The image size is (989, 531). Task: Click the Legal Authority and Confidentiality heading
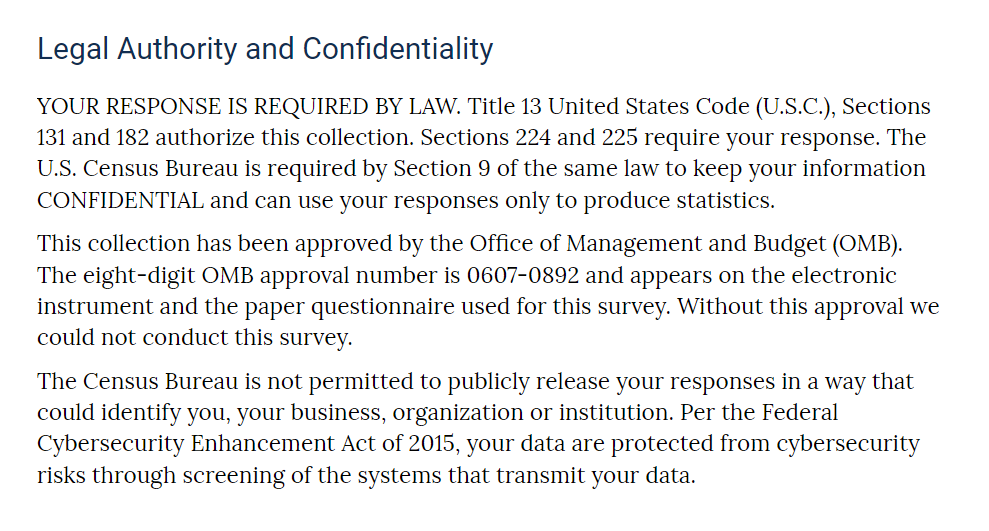(x=265, y=49)
